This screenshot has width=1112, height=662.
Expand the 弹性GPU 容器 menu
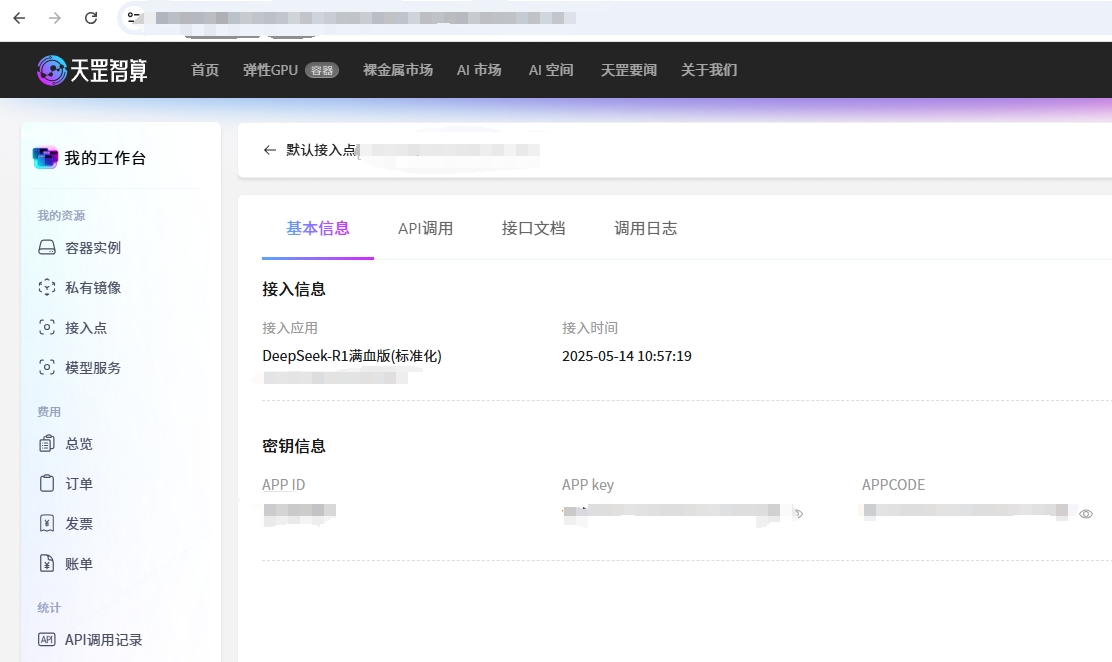(x=290, y=70)
